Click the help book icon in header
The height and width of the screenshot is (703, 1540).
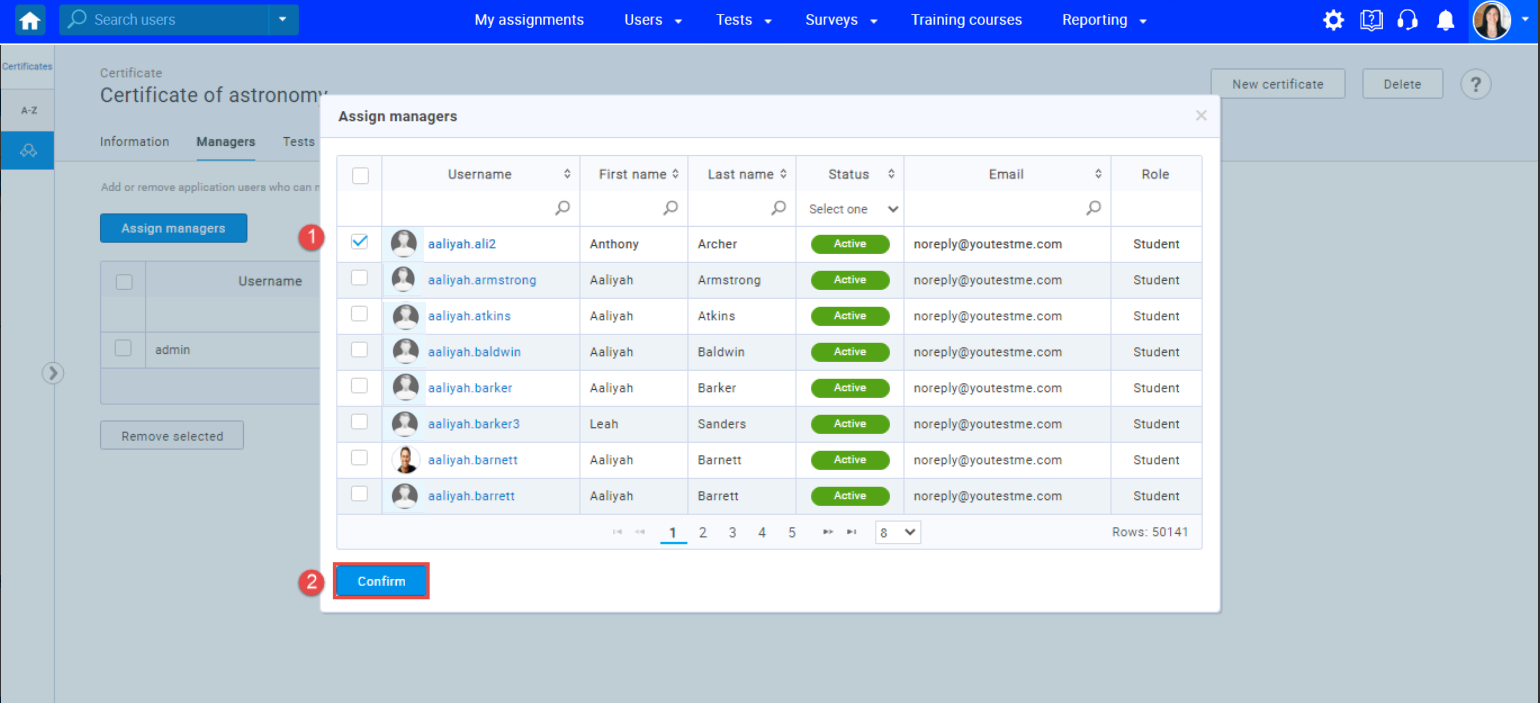click(x=1371, y=20)
